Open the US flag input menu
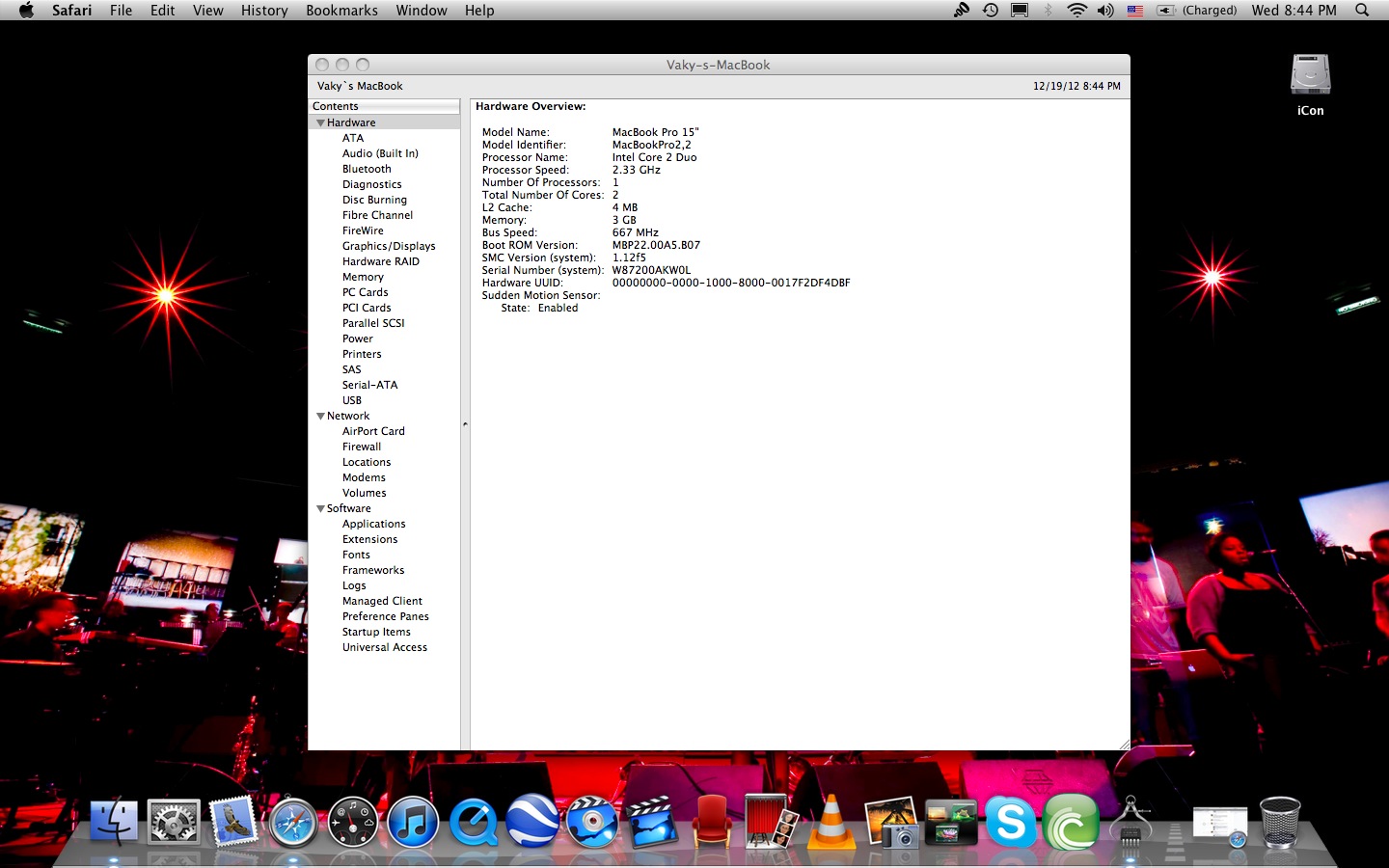Viewport: 1389px width, 868px height. tap(1135, 11)
